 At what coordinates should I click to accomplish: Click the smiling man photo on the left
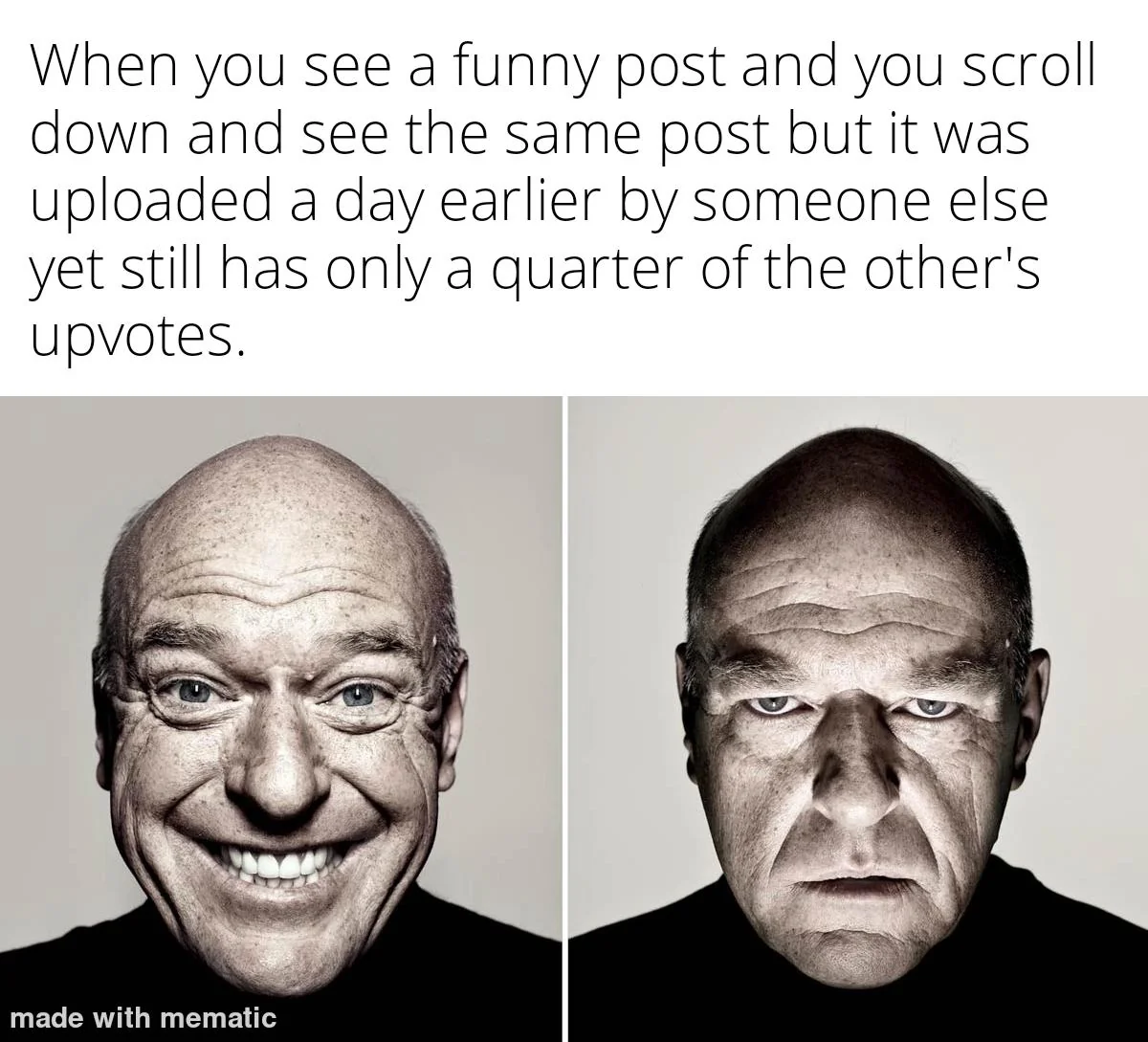click(x=280, y=719)
